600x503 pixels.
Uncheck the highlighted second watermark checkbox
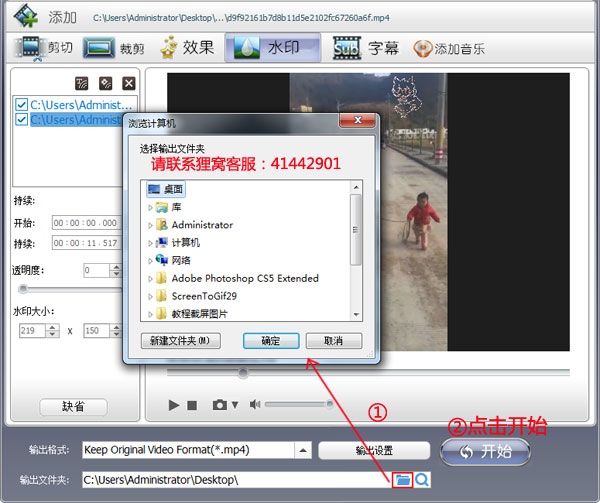click(x=21, y=119)
